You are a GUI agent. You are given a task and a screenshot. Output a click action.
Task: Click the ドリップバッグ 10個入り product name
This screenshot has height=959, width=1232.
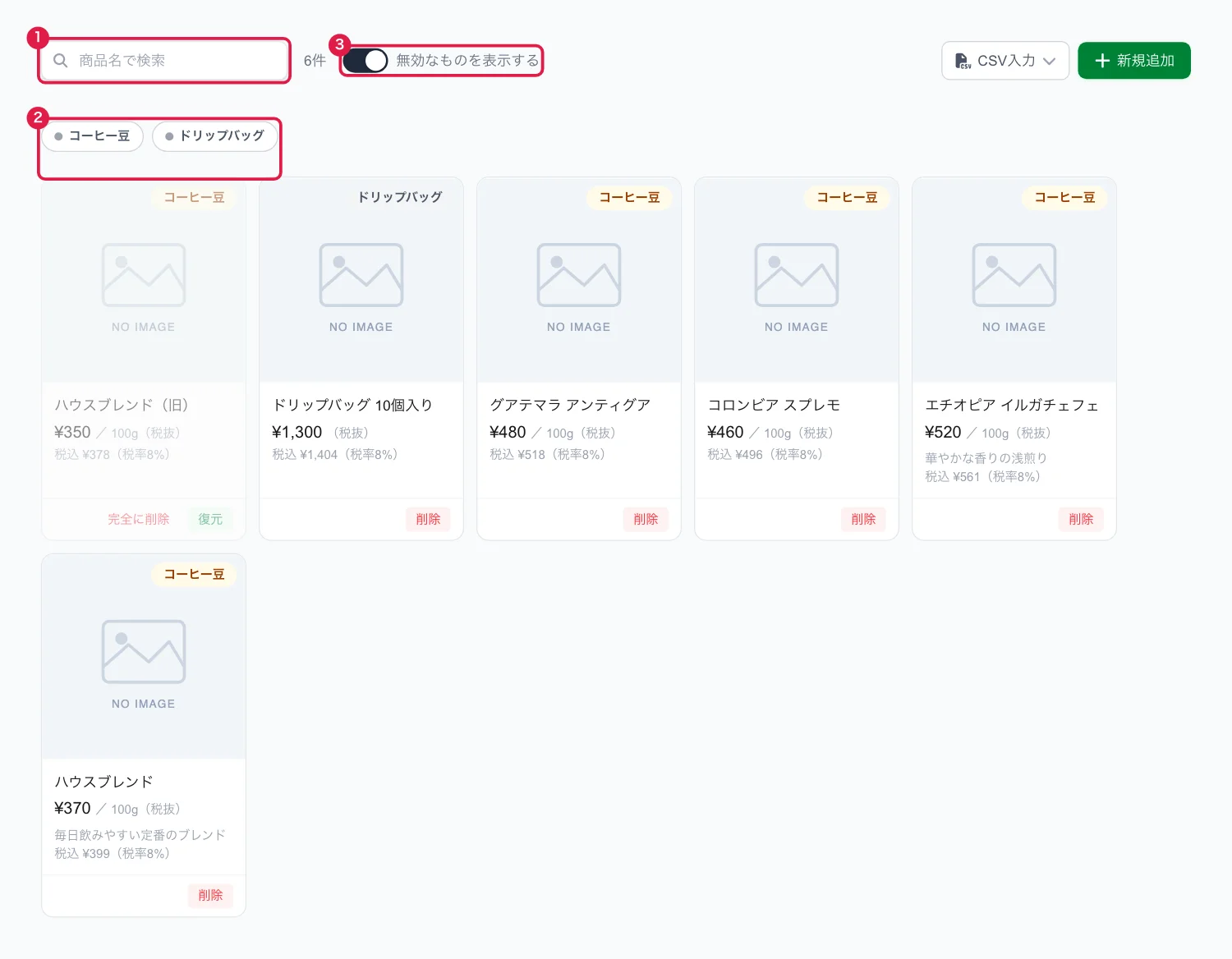click(x=352, y=405)
